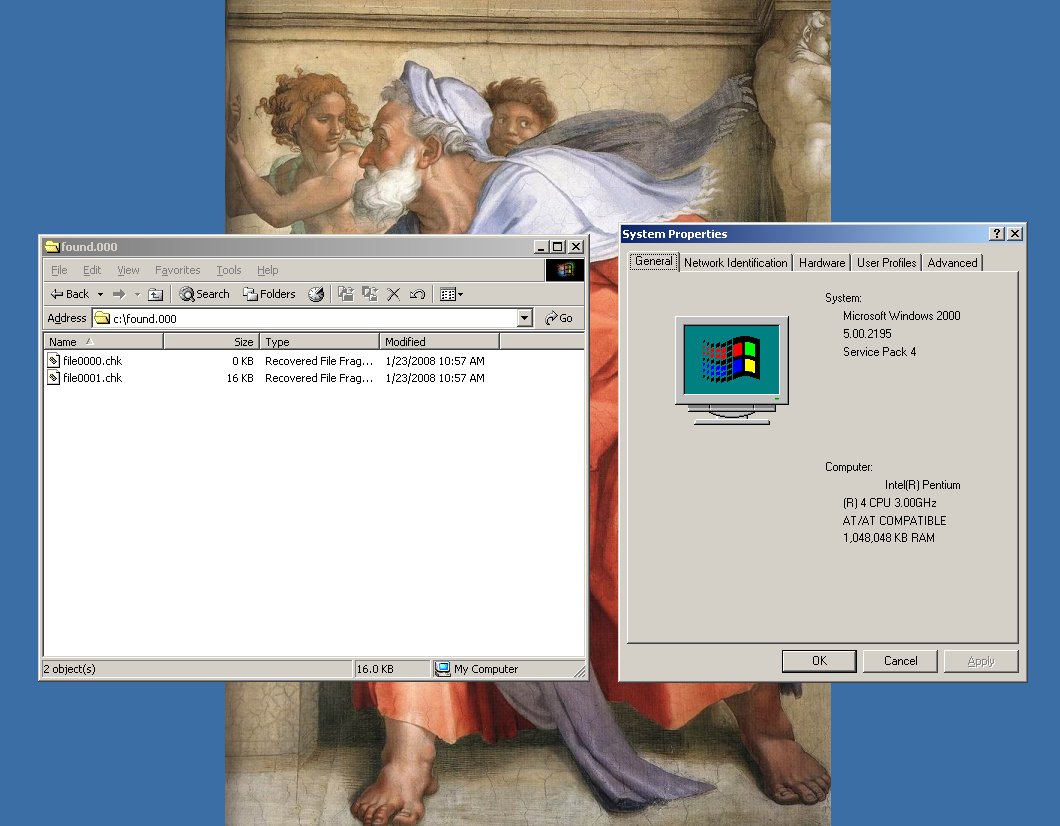The image size is (1060, 826).
Task: Click the Delete X toolbar icon
Action: pos(394,294)
